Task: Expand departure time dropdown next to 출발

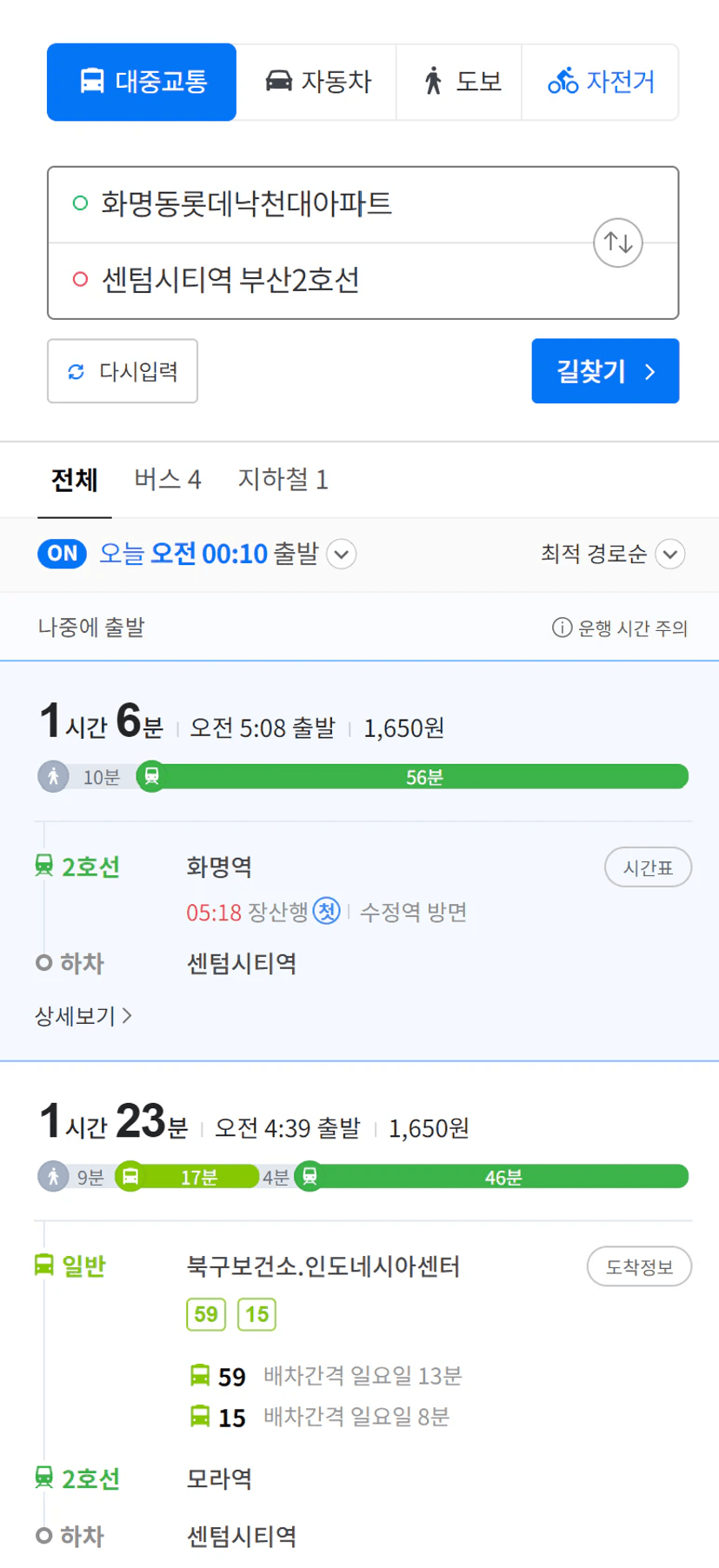Action: 342,555
